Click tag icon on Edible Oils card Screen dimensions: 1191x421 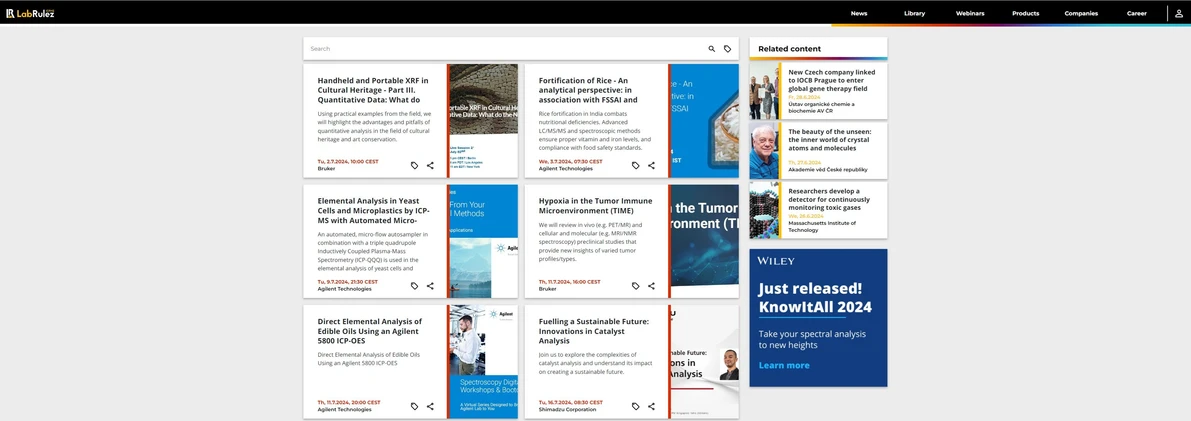tap(414, 407)
